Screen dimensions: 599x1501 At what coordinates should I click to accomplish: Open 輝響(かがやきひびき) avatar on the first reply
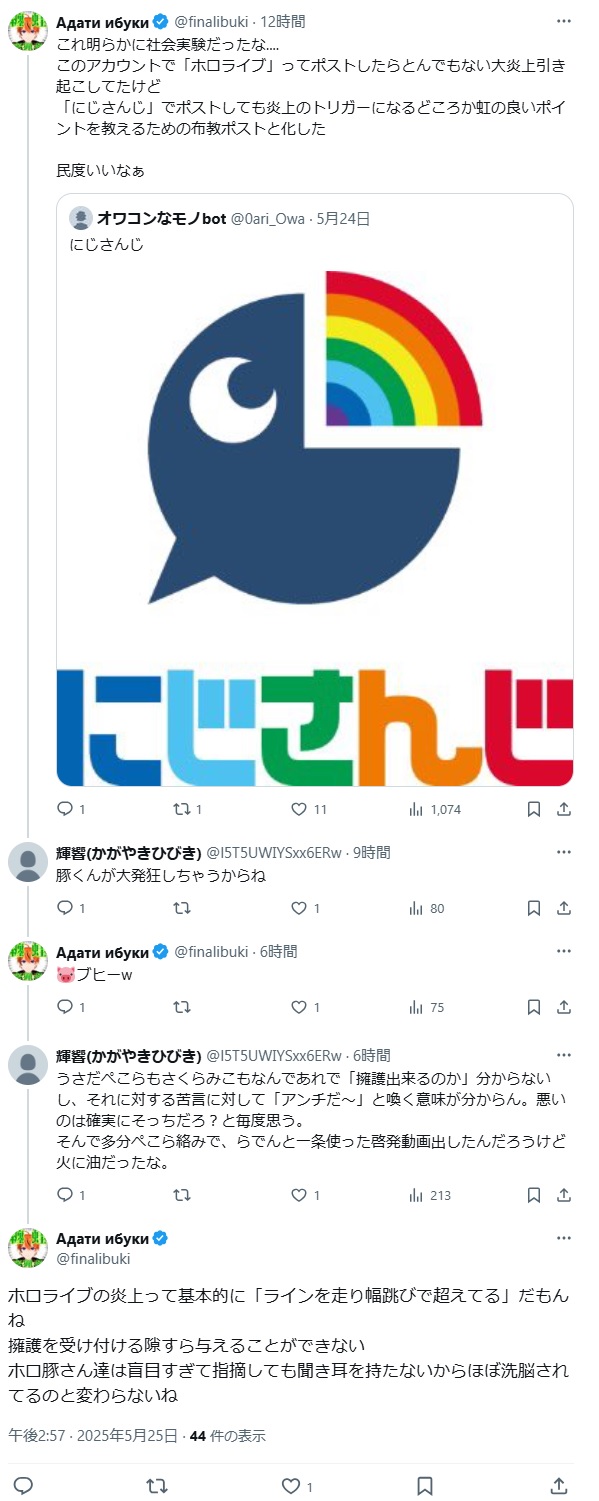click(28, 862)
